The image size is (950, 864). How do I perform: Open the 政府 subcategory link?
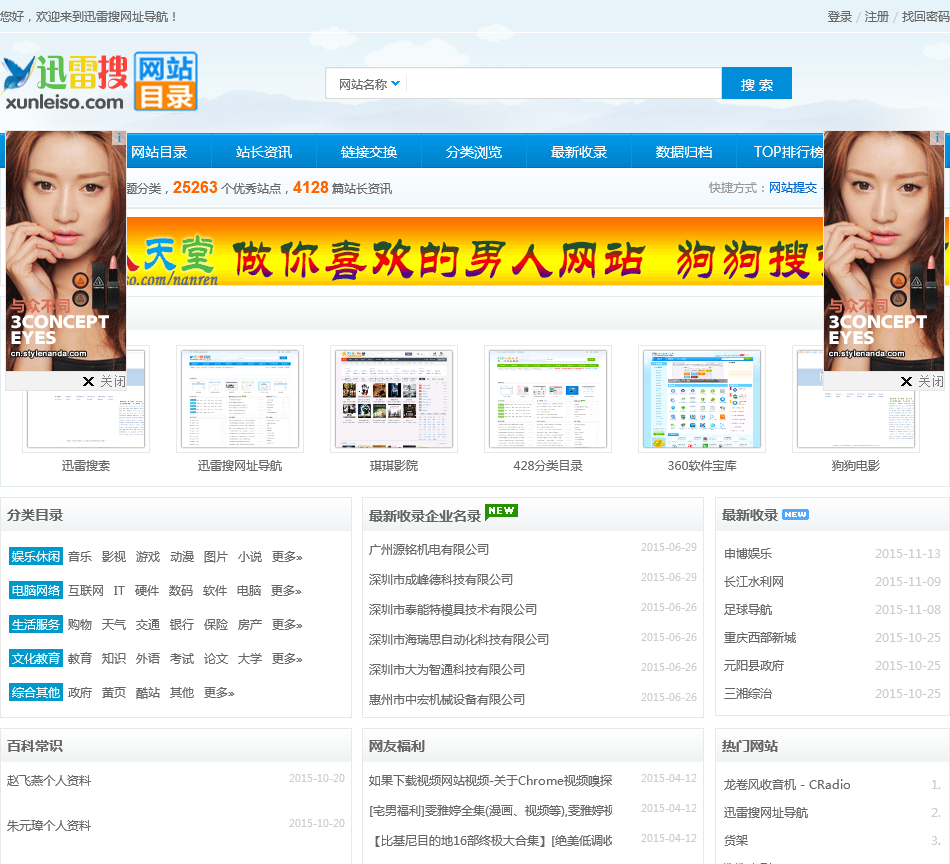tap(80, 692)
